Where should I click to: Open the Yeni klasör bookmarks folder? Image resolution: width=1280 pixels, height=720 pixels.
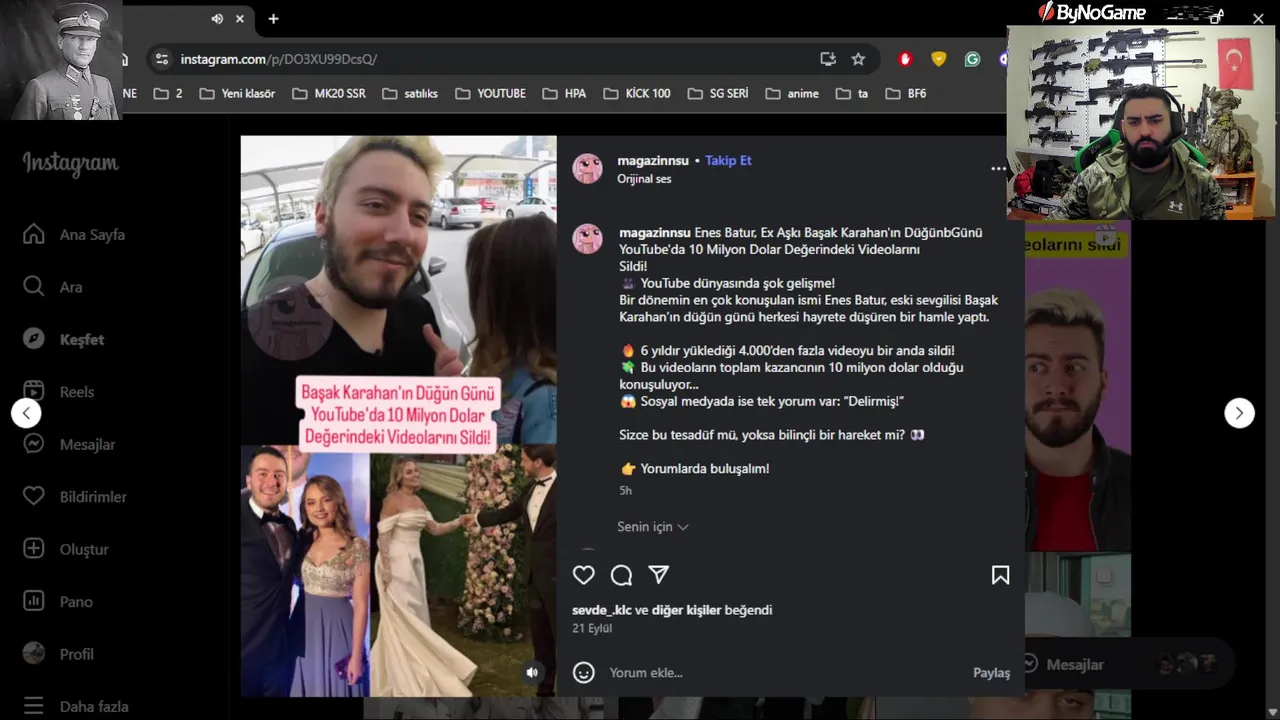click(237, 93)
